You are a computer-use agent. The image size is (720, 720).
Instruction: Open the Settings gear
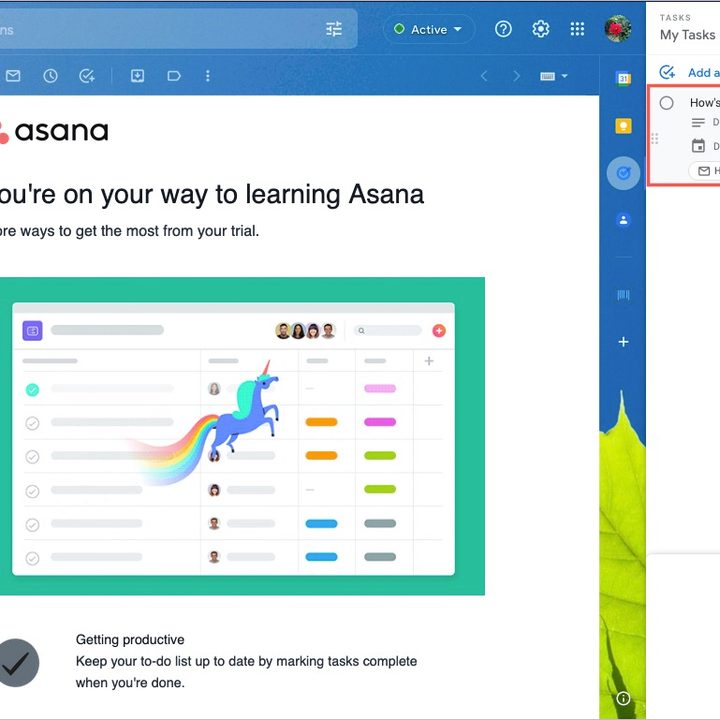tap(540, 29)
